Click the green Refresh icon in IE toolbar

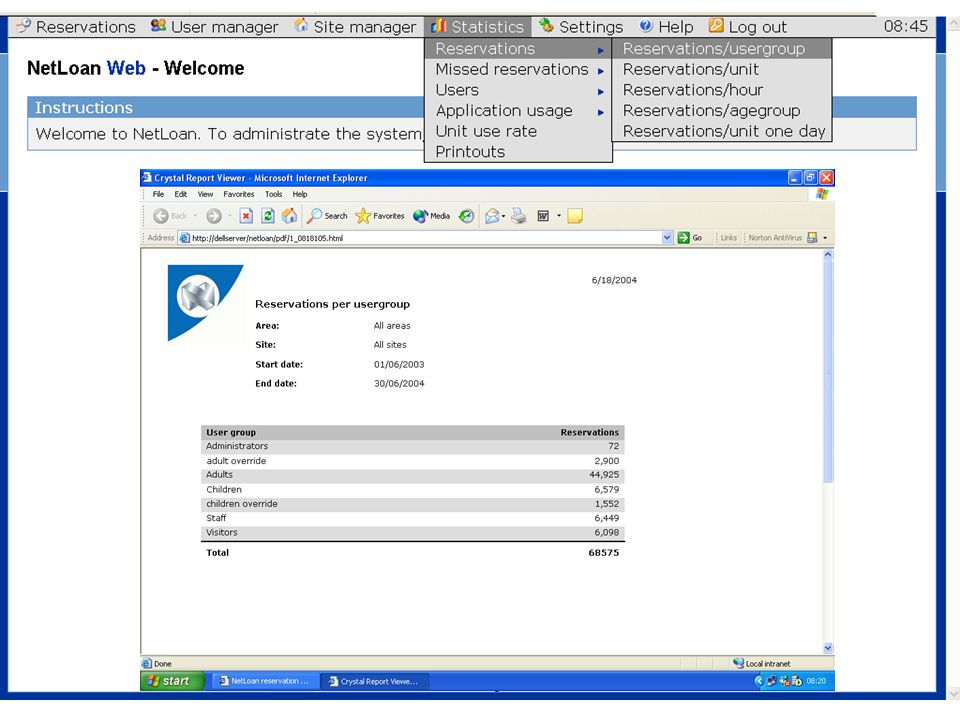coord(268,216)
